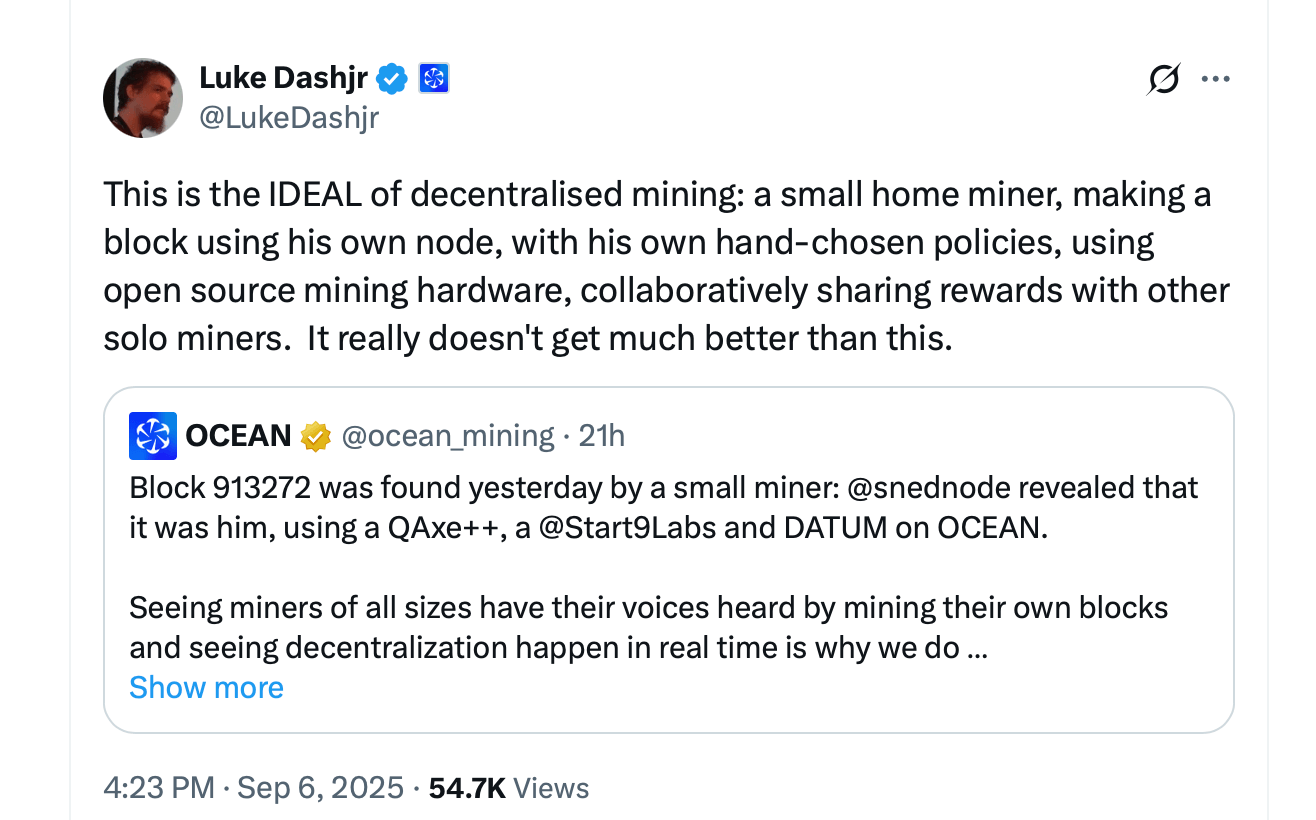1316x820 pixels.
Task: Open @LukeDashjr's profile via the handle
Action: [x=290, y=117]
